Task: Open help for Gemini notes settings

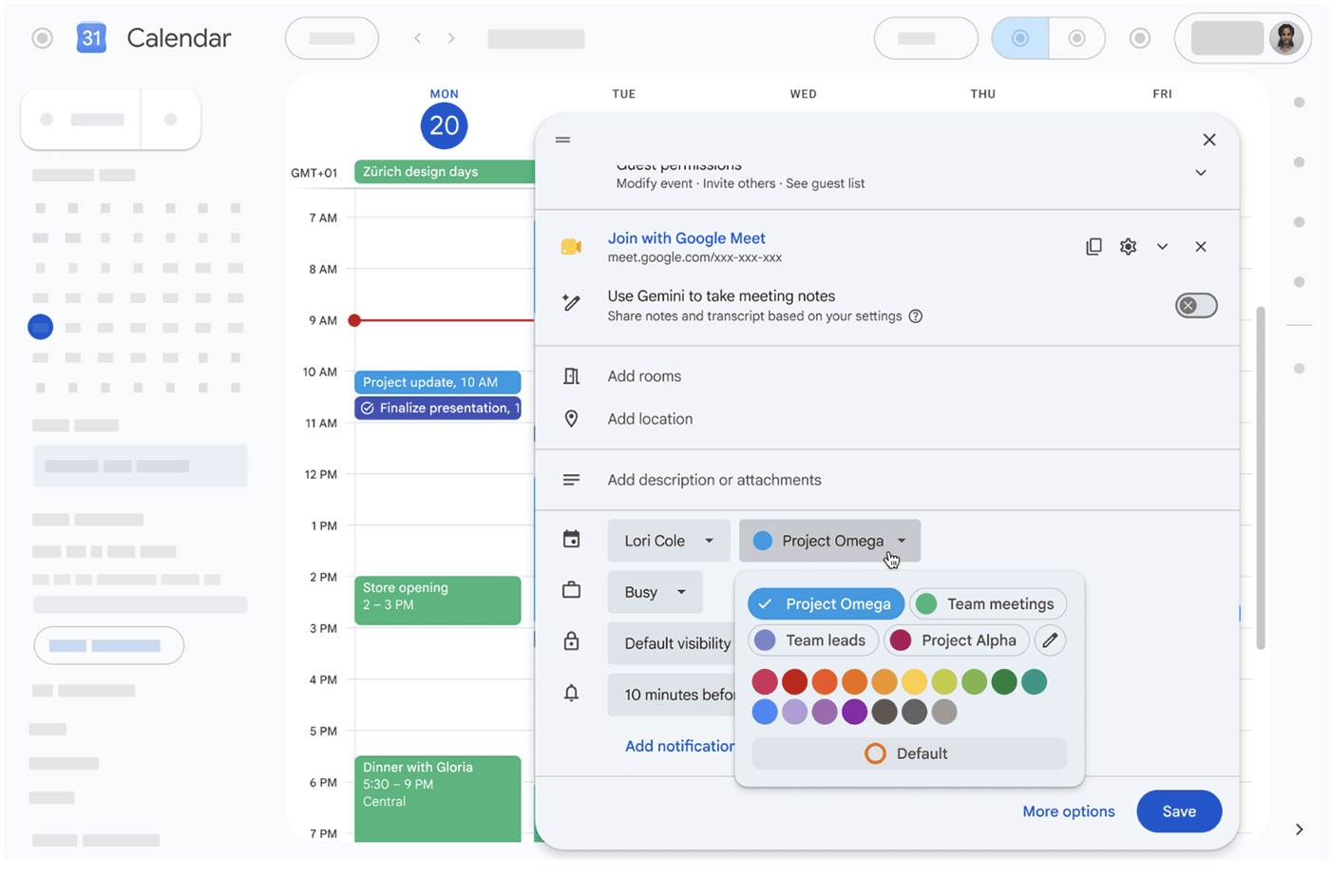Action: [x=916, y=316]
